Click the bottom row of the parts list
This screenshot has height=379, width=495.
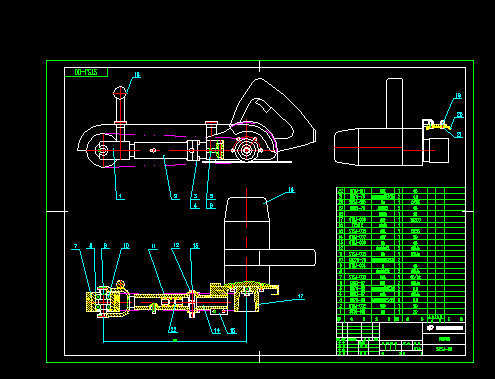click(x=401, y=312)
